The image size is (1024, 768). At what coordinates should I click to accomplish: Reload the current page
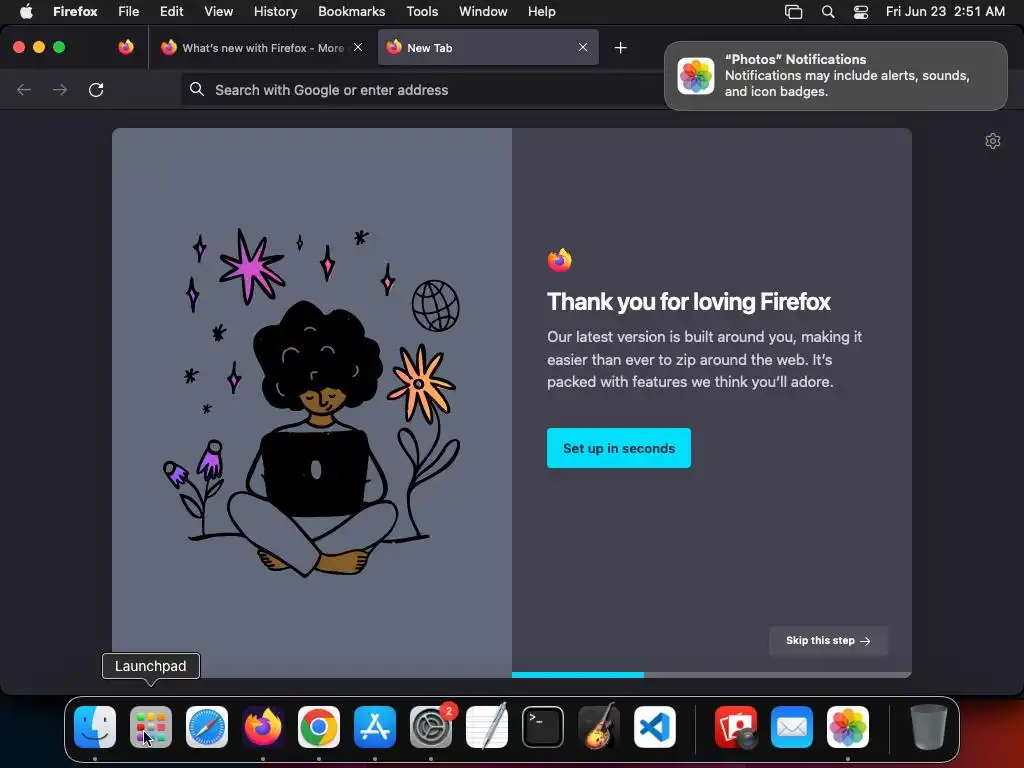coord(96,89)
